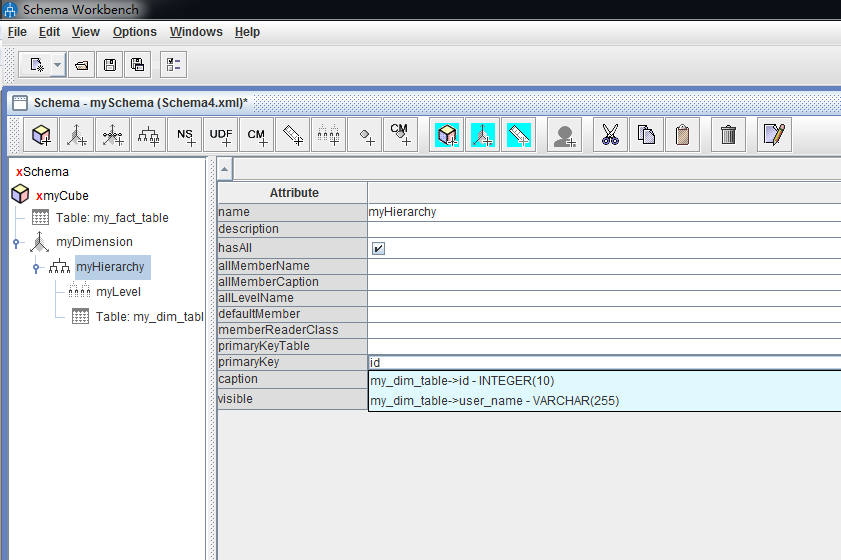Collapse the myDimension tree node
841x560 pixels.
[x=17, y=242]
